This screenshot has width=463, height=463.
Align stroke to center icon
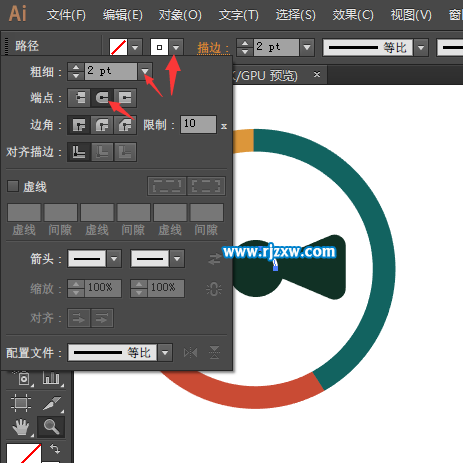point(79,152)
